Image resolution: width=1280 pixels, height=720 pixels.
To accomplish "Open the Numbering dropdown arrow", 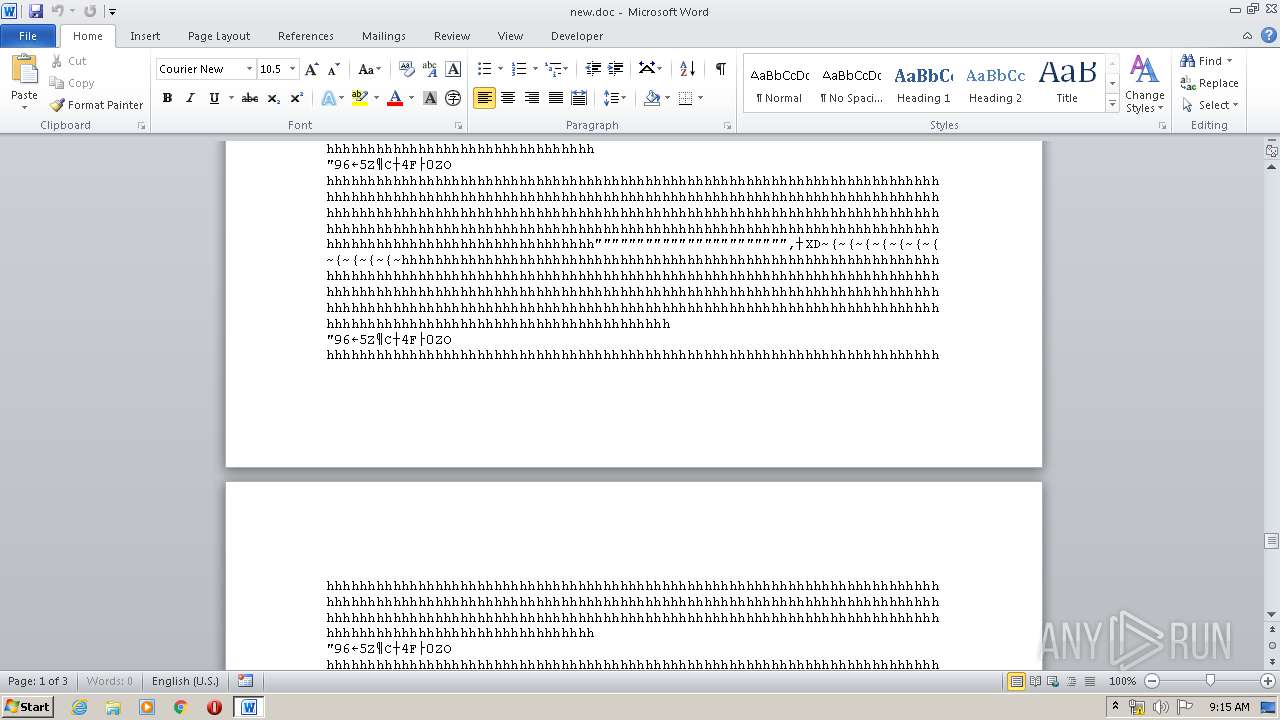I will click(x=535, y=69).
